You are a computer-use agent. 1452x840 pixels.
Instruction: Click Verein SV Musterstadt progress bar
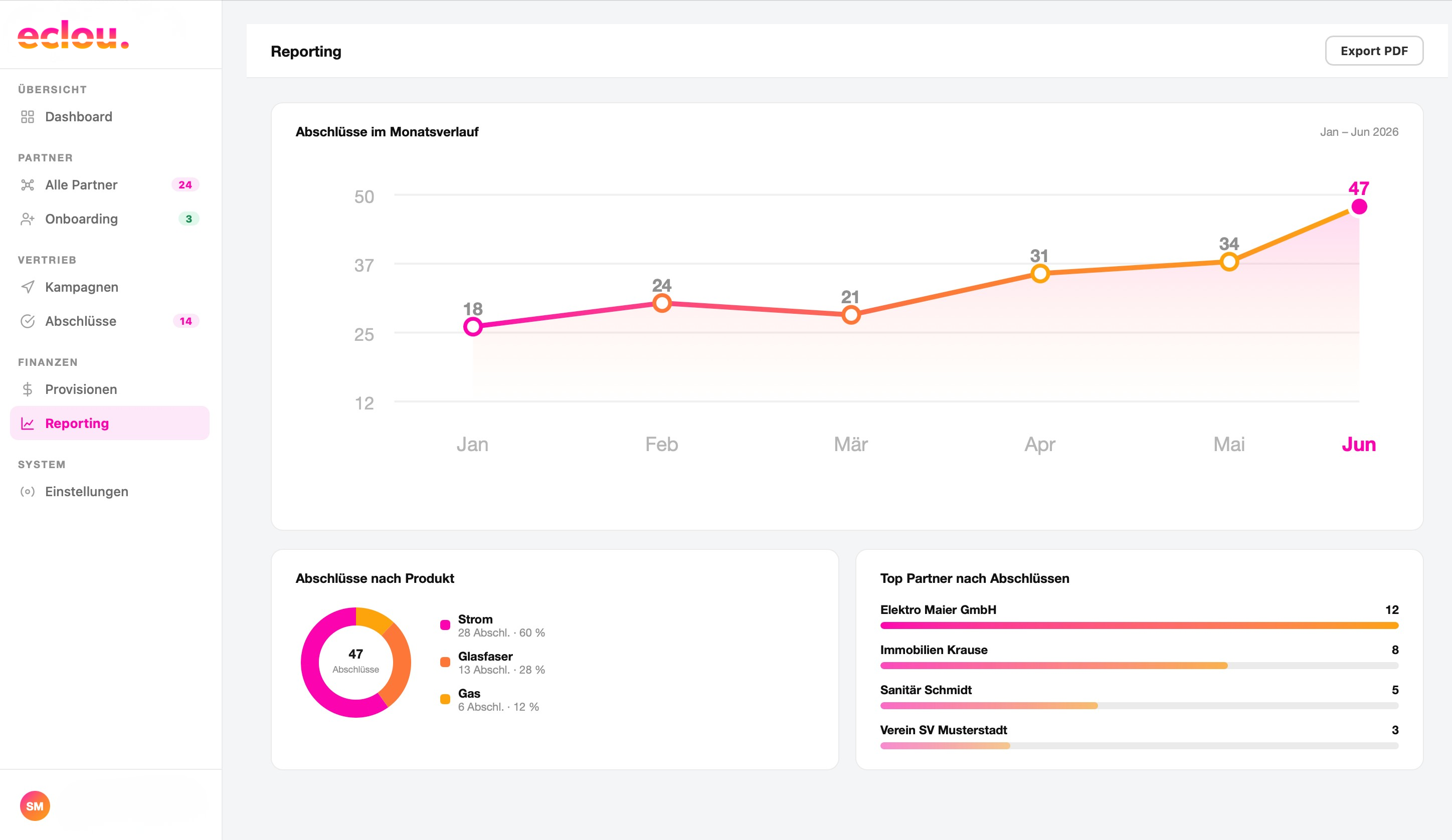(1139, 745)
